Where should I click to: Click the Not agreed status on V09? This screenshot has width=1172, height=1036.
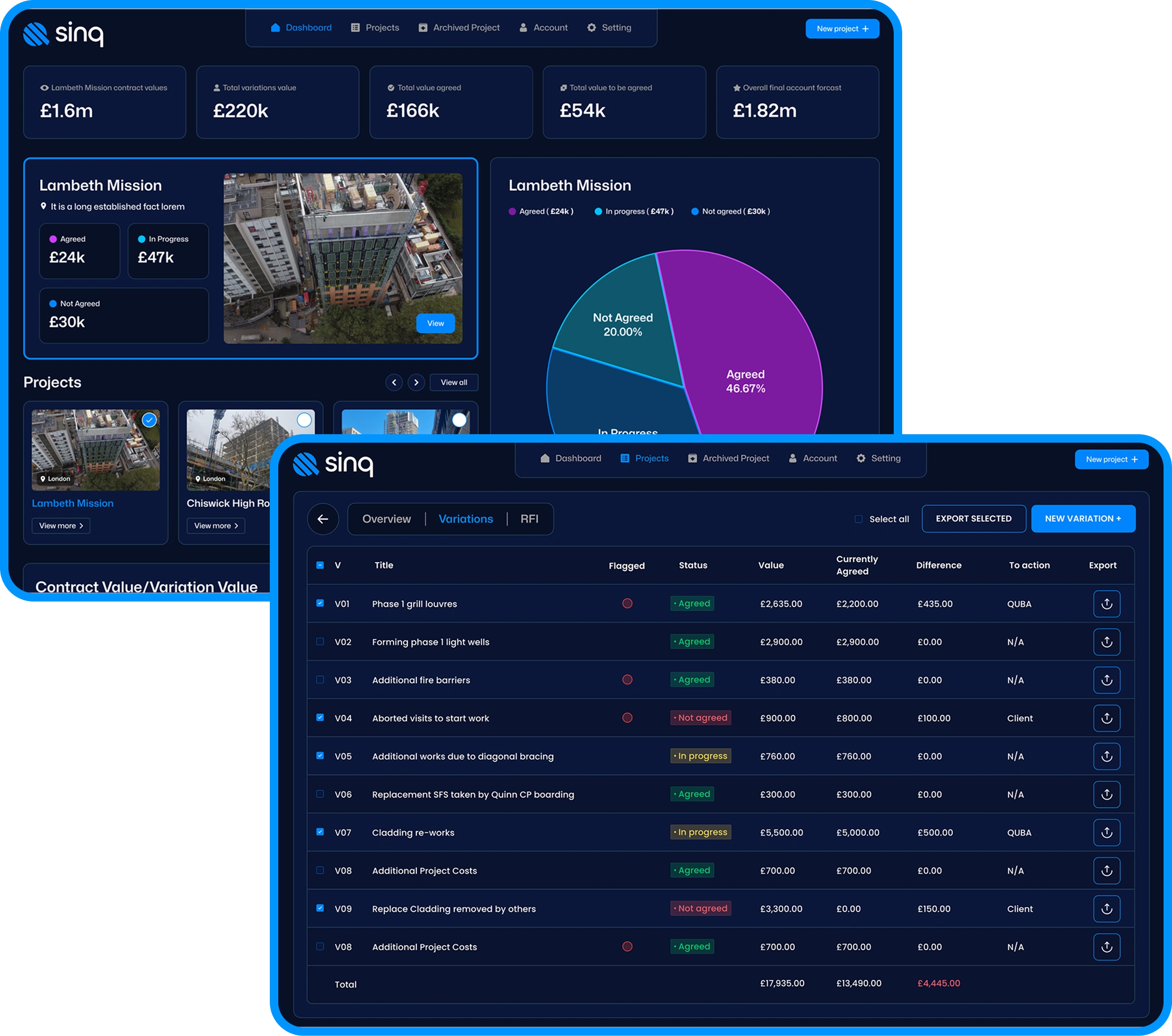point(701,908)
